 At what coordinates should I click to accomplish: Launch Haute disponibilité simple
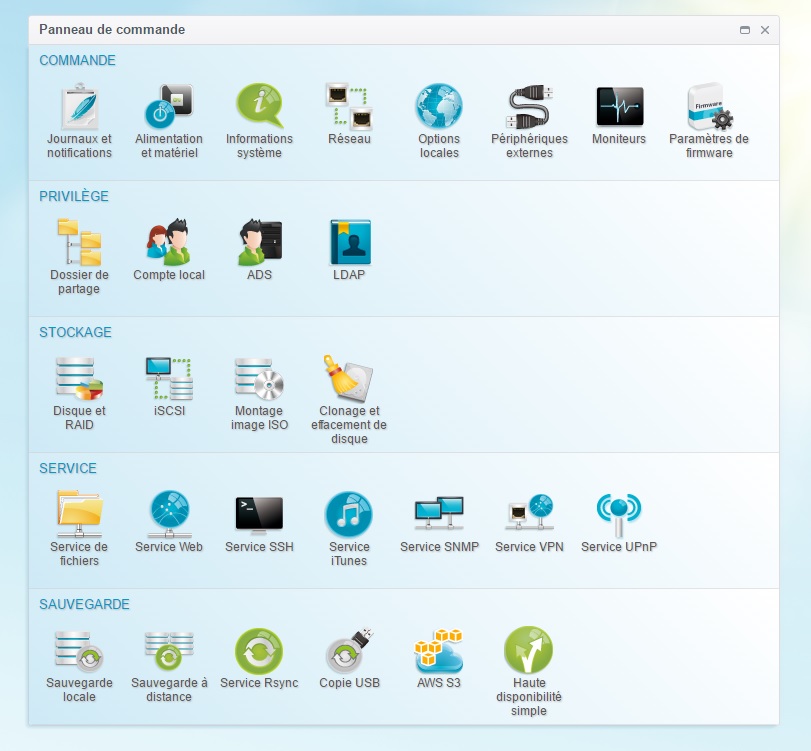click(529, 652)
